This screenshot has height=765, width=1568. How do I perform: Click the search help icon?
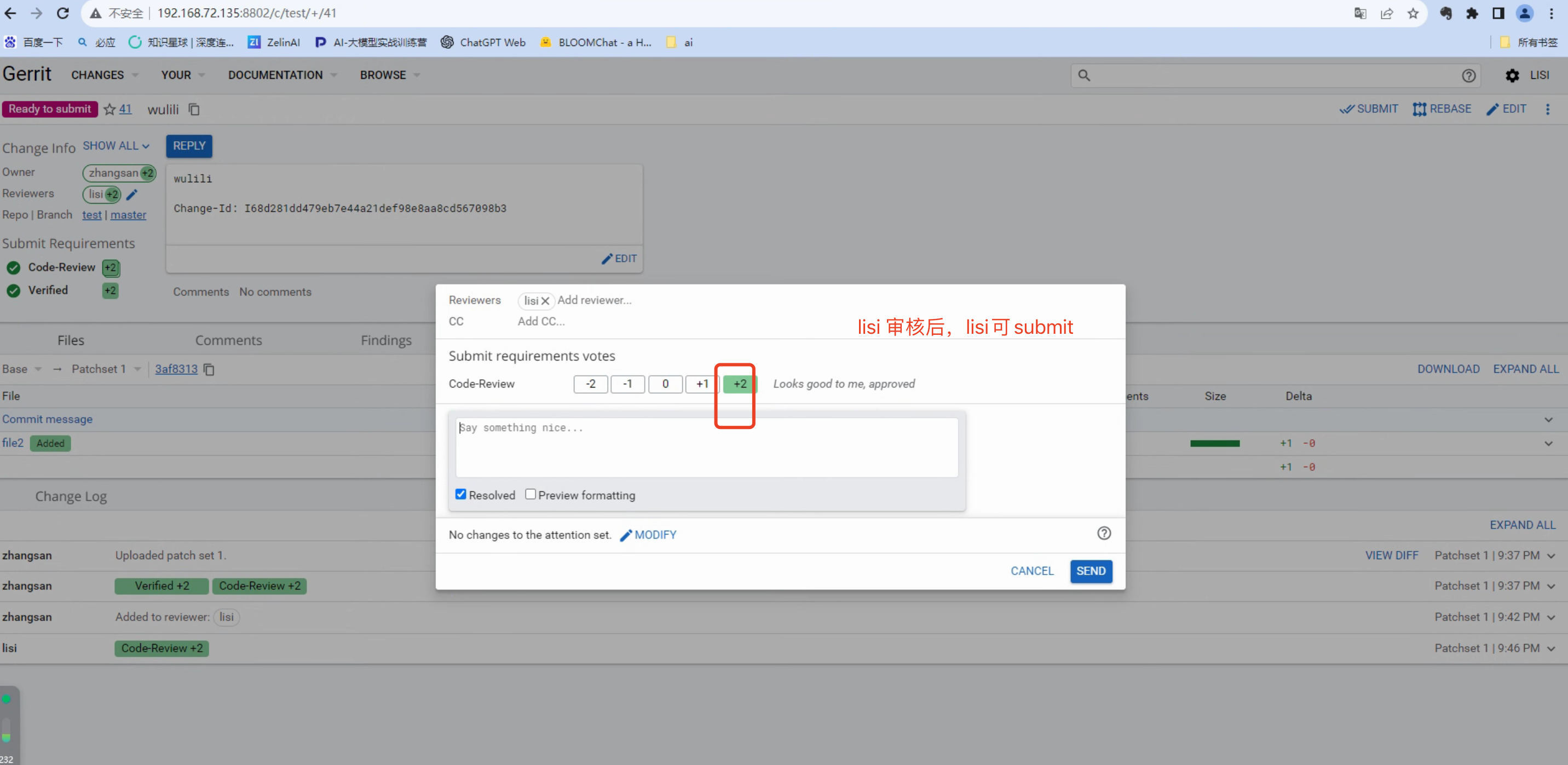click(x=1468, y=76)
